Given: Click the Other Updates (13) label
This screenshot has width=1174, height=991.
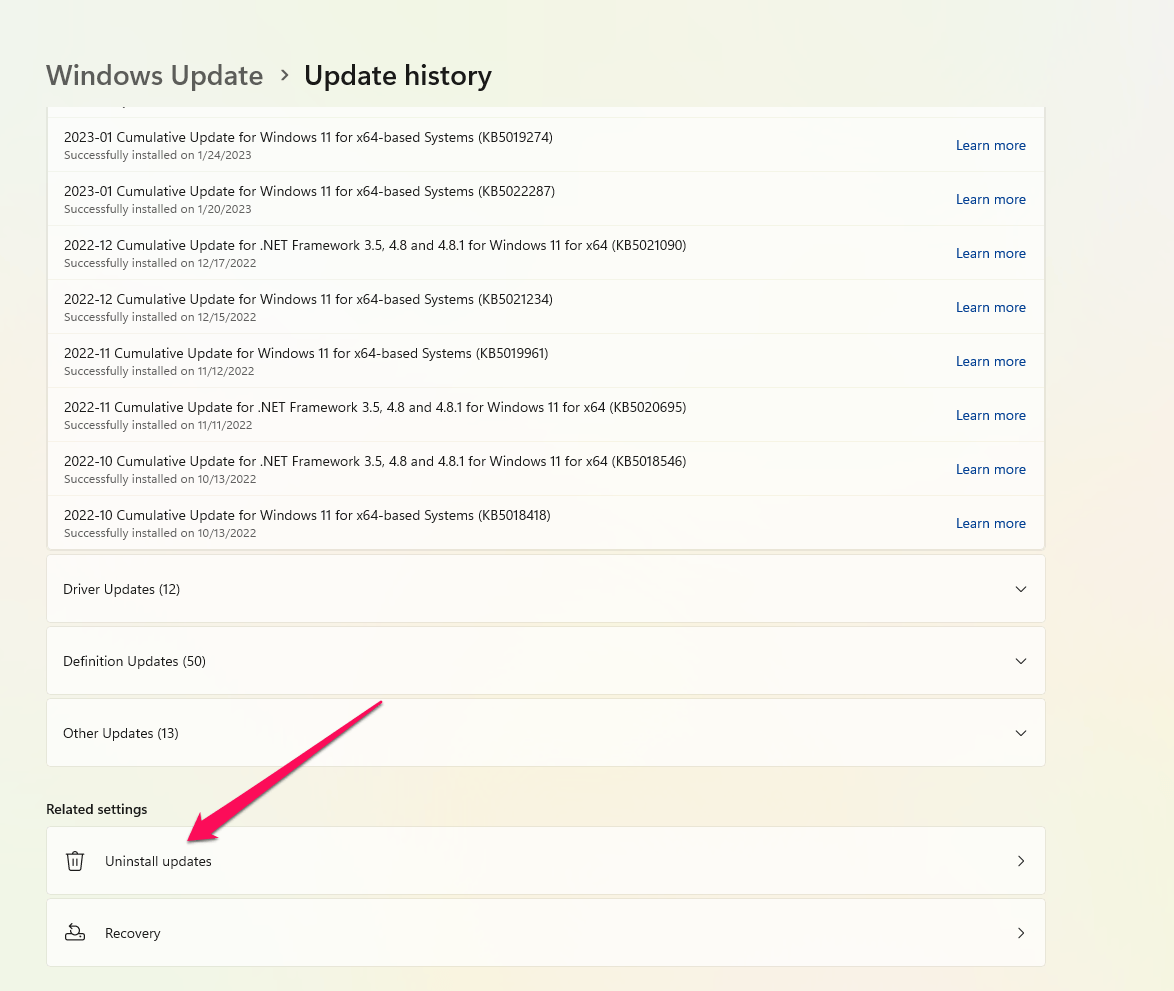Looking at the screenshot, I should [x=121, y=733].
